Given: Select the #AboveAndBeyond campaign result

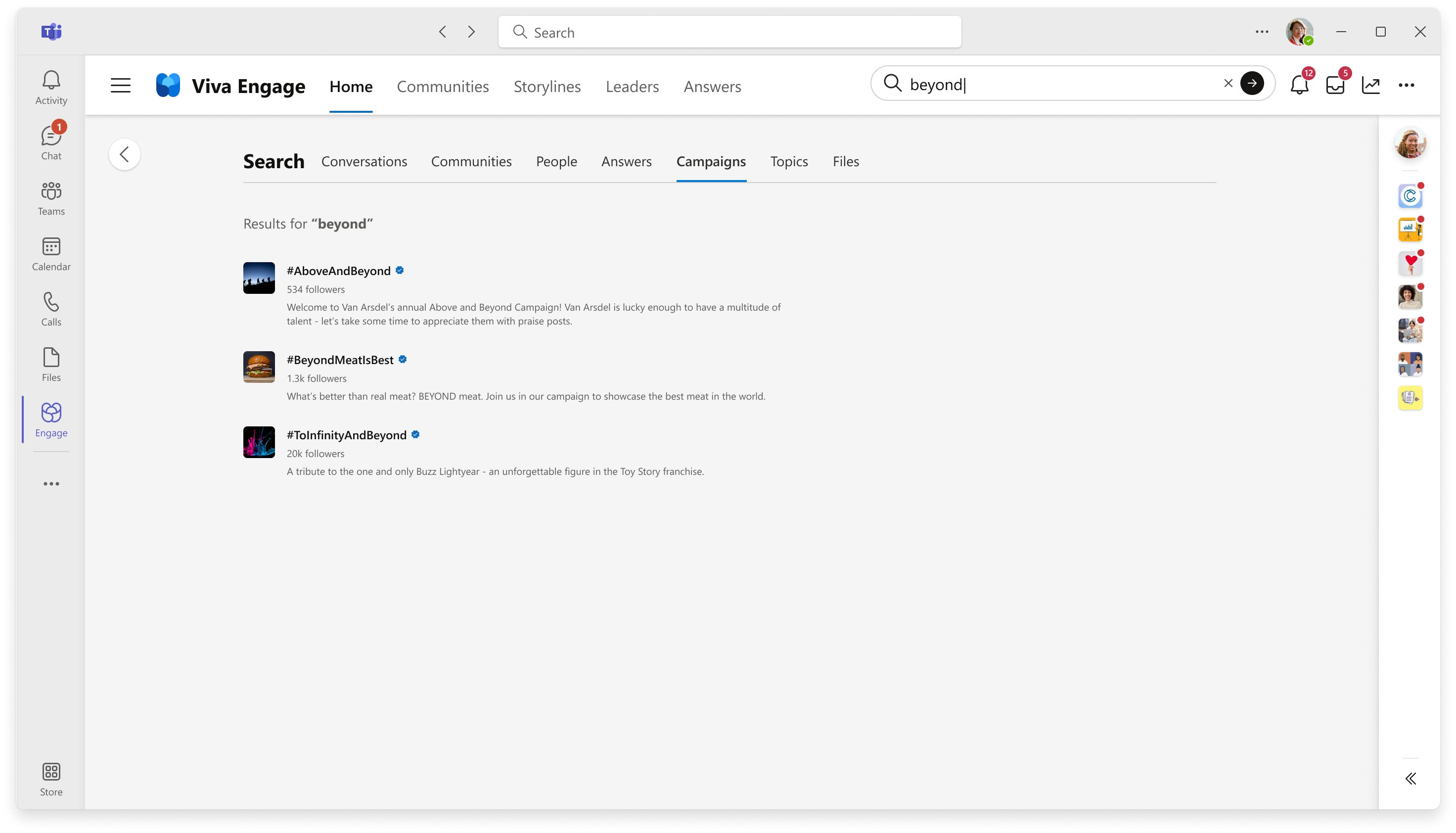Looking at the screenshot, I should click(339, 270).
